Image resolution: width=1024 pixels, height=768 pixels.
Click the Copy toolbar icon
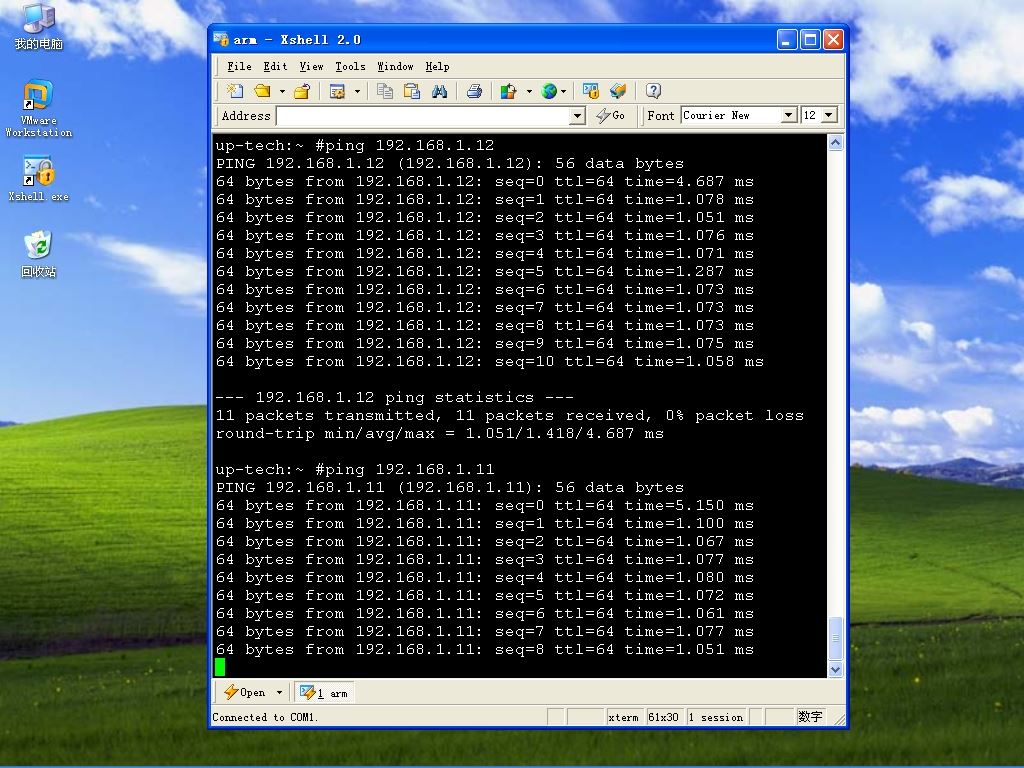[x=385, y=91]
